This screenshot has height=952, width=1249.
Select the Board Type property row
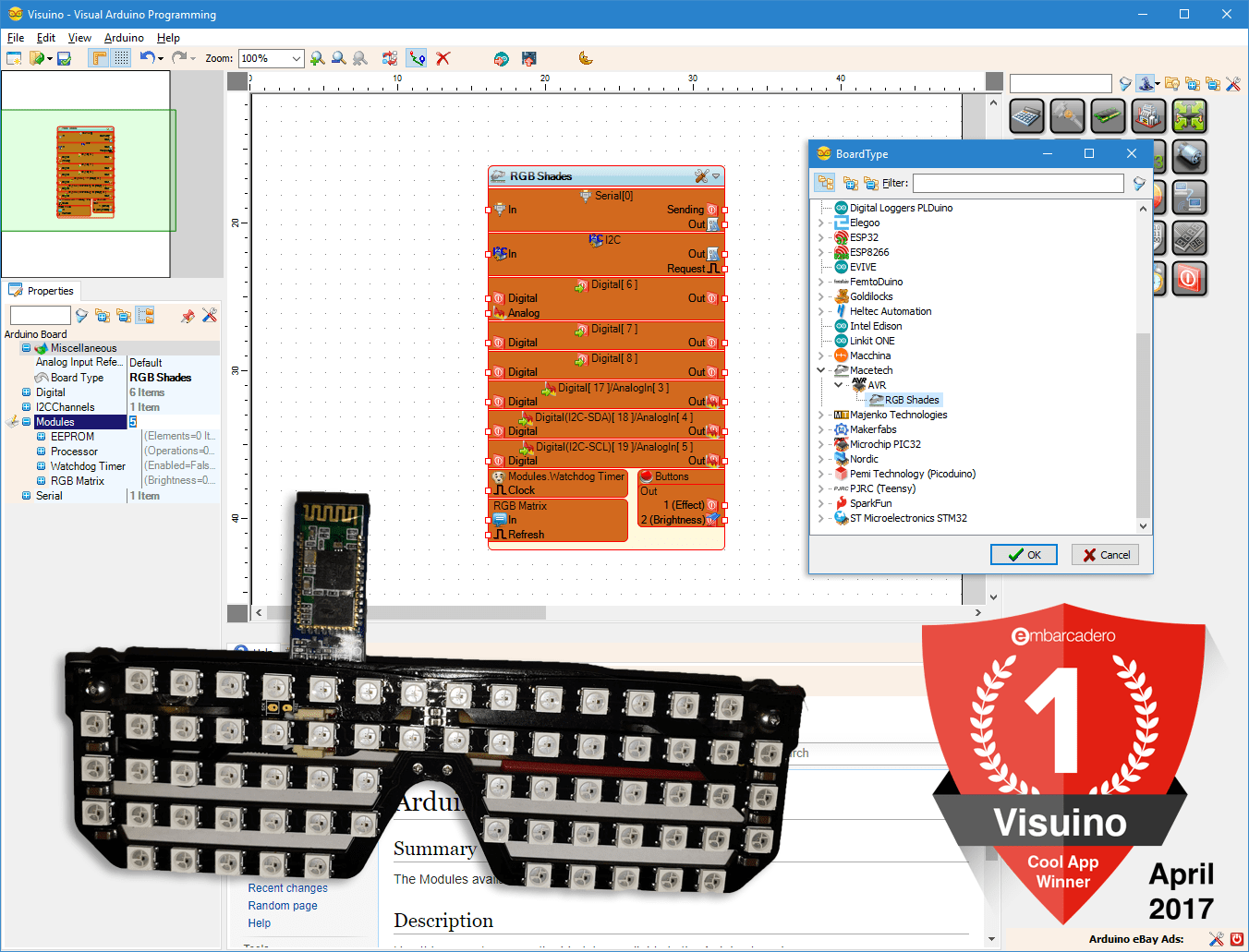(111, 378)
